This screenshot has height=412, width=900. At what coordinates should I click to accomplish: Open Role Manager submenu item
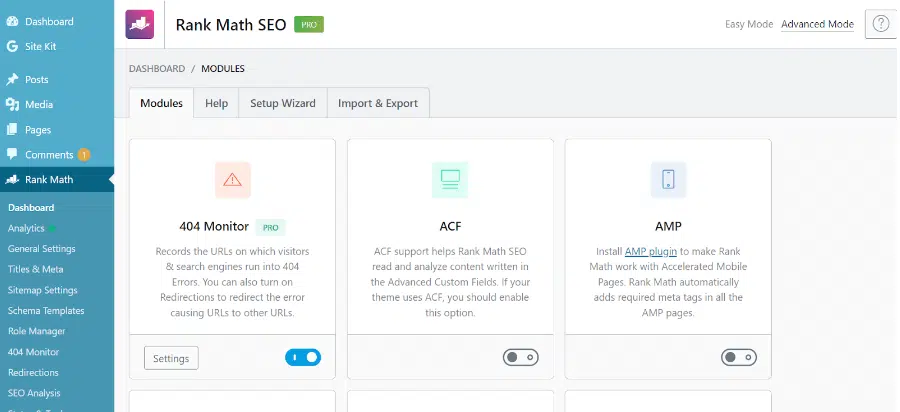click(36, 332)
